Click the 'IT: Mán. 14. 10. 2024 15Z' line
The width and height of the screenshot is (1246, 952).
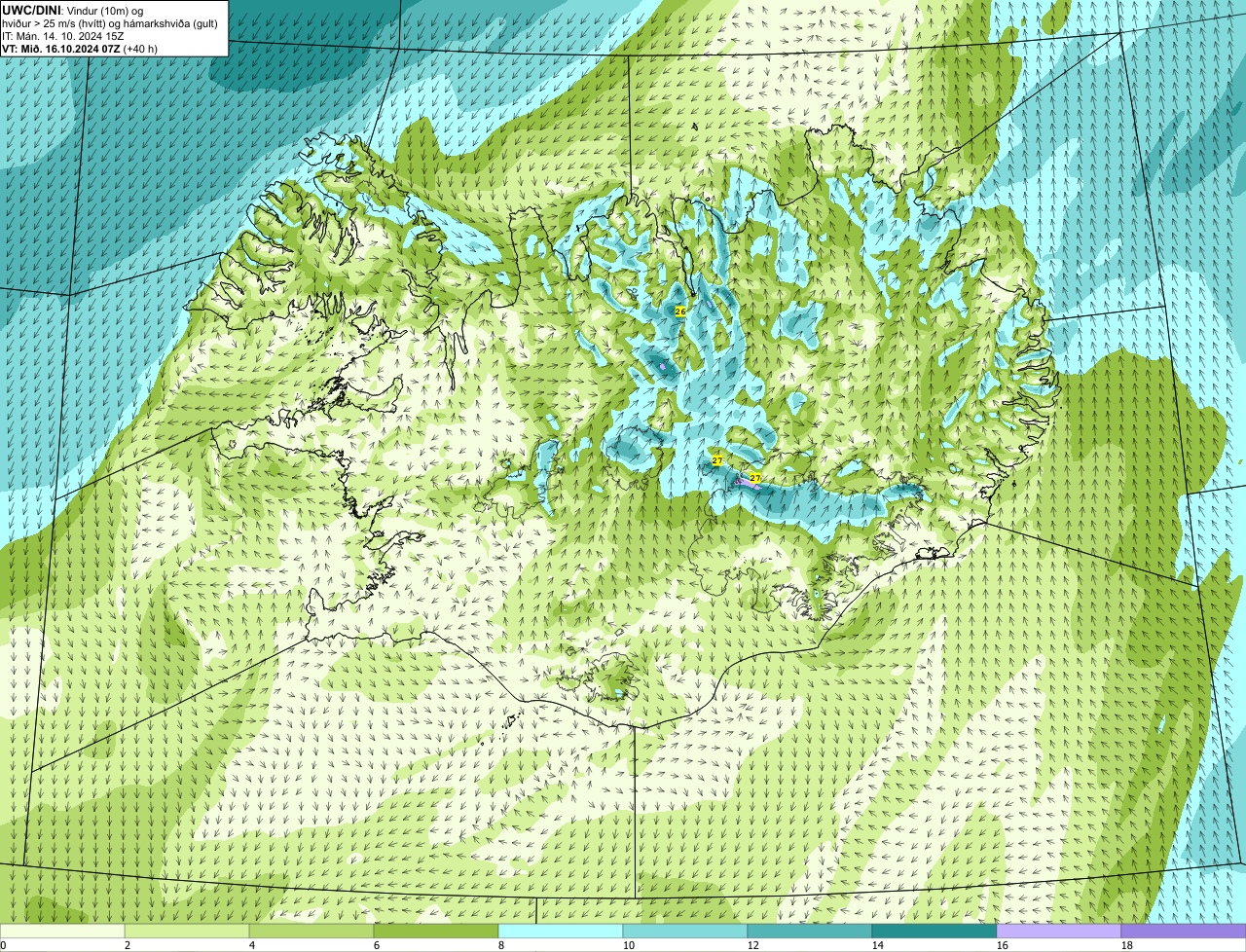tap(62, 36)
